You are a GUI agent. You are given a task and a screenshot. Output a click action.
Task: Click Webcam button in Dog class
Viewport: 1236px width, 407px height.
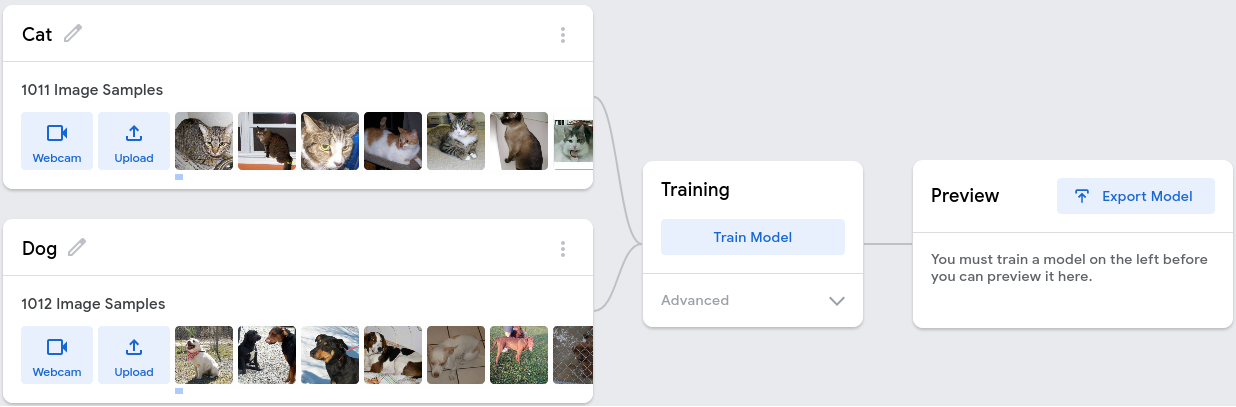pyautogui.click(x=57, y=355)
